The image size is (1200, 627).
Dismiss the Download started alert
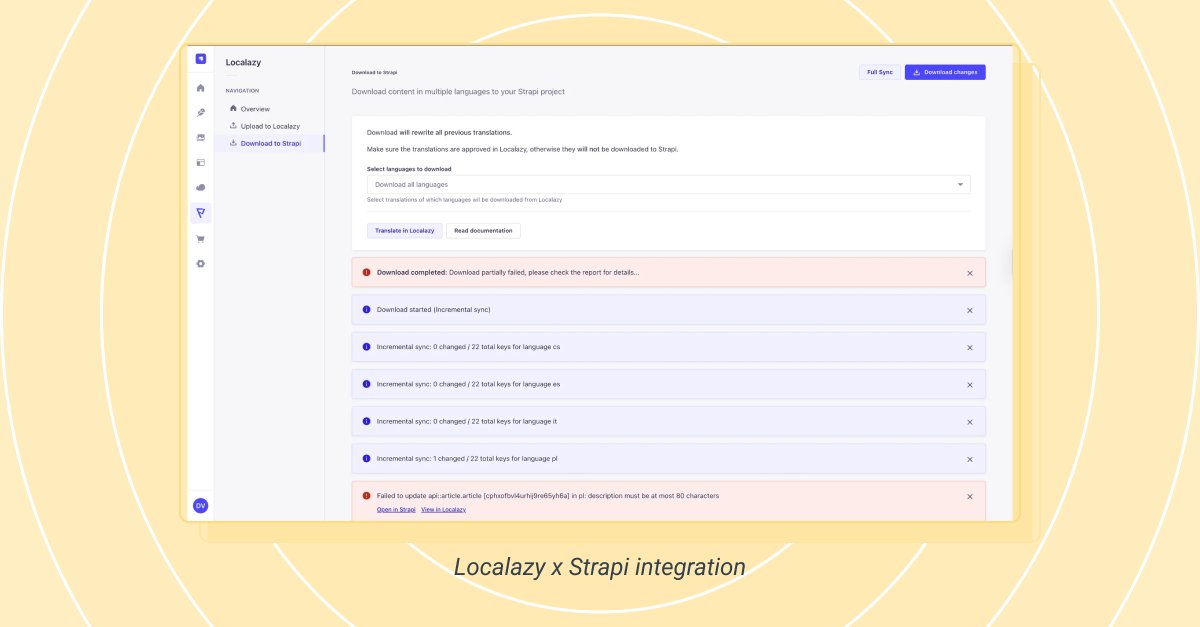pos(969,310)
